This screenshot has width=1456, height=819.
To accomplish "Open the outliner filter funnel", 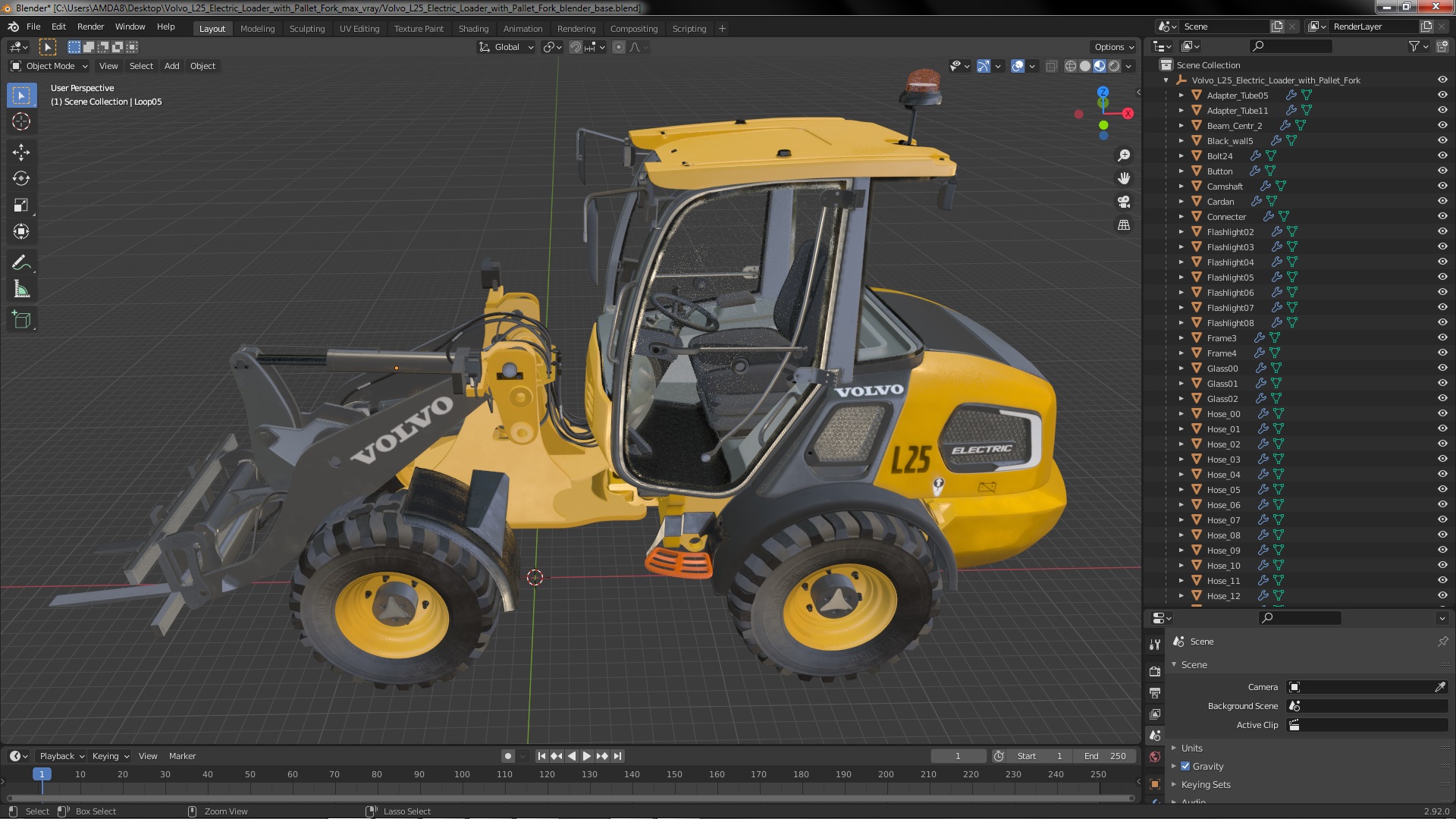I will coord(1414,46).
